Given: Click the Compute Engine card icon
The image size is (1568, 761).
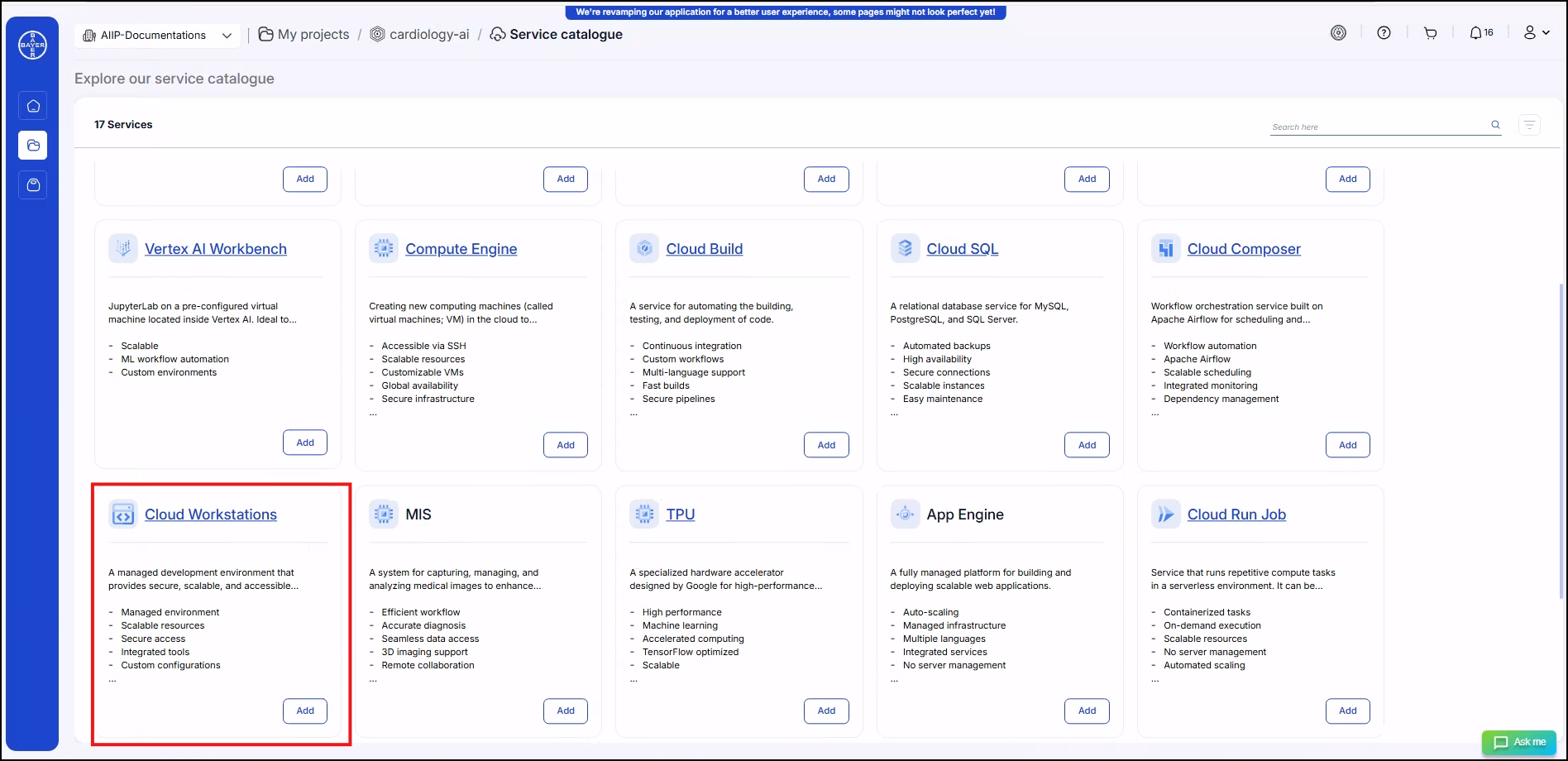Looking at the screenshot, I should click(384, 248).
